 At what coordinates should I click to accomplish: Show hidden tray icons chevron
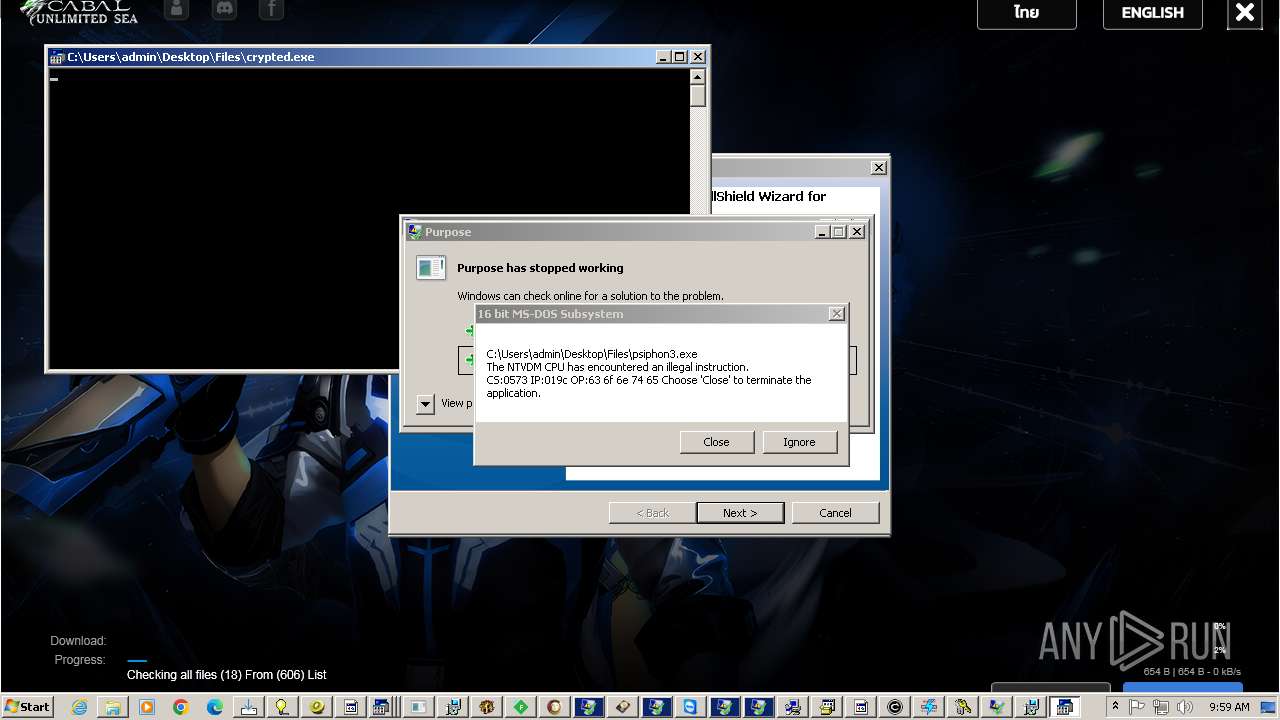1115,707
